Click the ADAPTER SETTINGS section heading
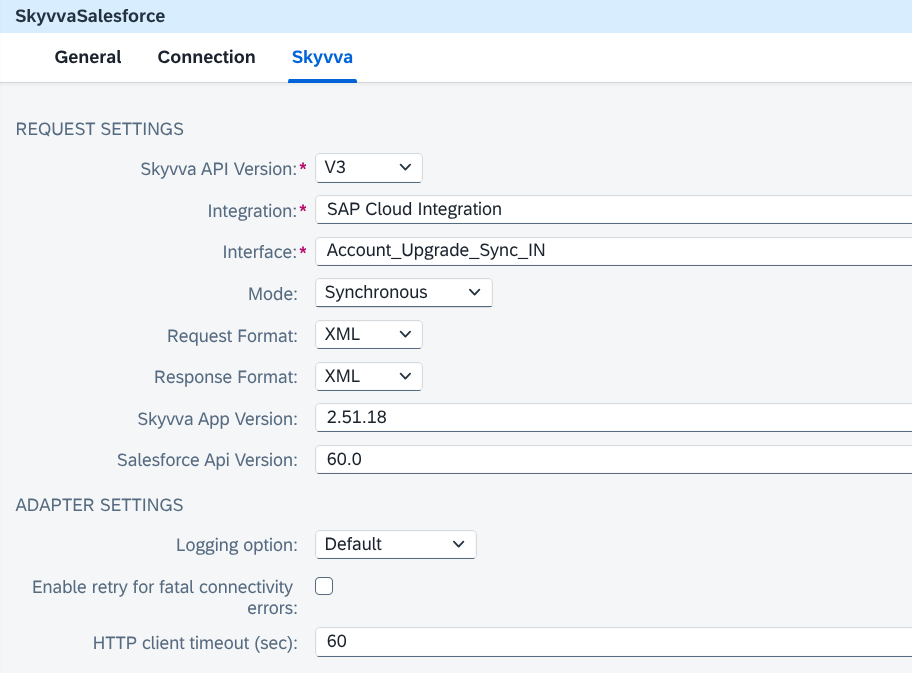The height and width of the screenshot is (673, 912). tap(99, 505)
